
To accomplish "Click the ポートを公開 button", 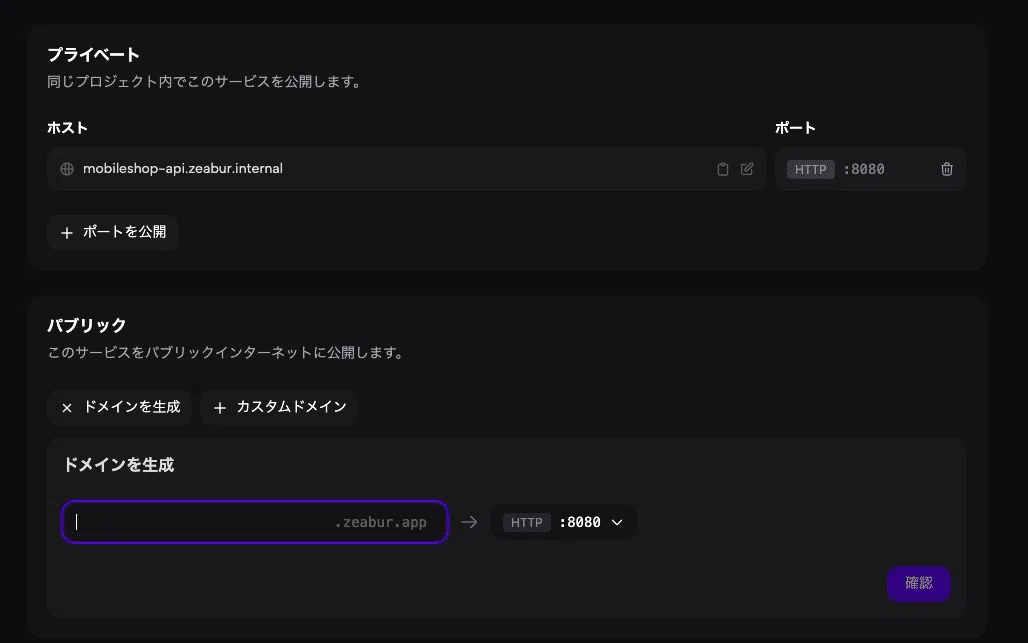I will (x=113, y=232).
